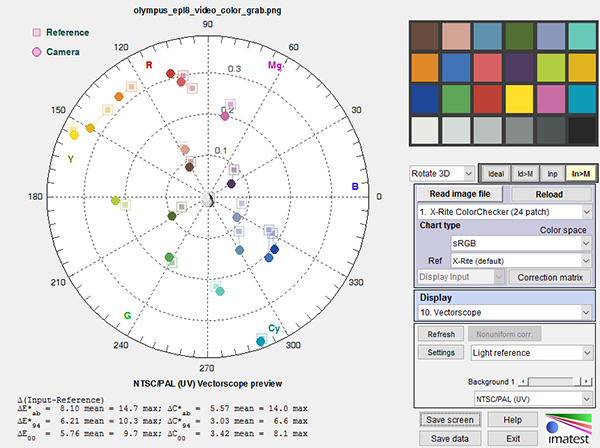600x448 pixels.
Task: Click the red patch in third row
Action: tap(488, 99)
